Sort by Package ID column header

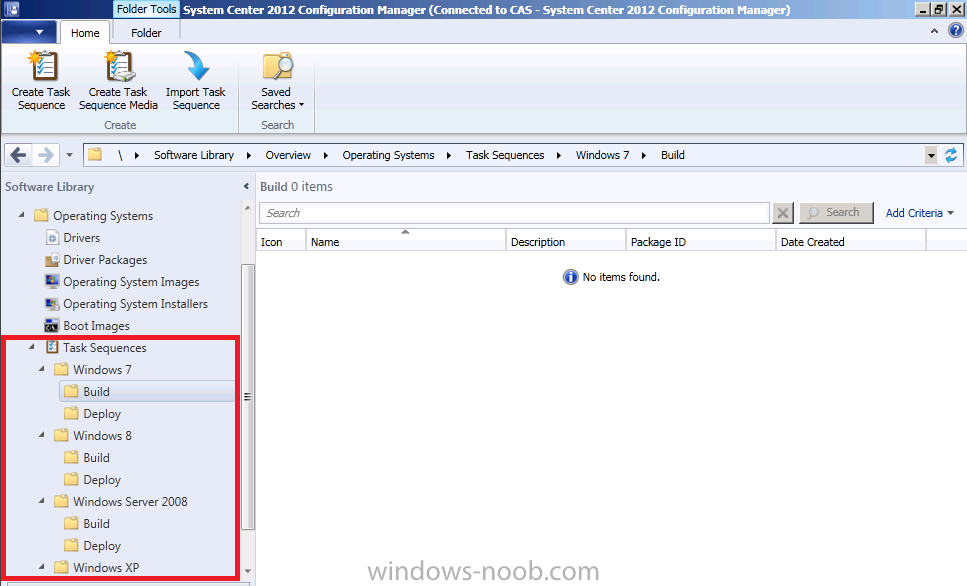click(701, 242)
